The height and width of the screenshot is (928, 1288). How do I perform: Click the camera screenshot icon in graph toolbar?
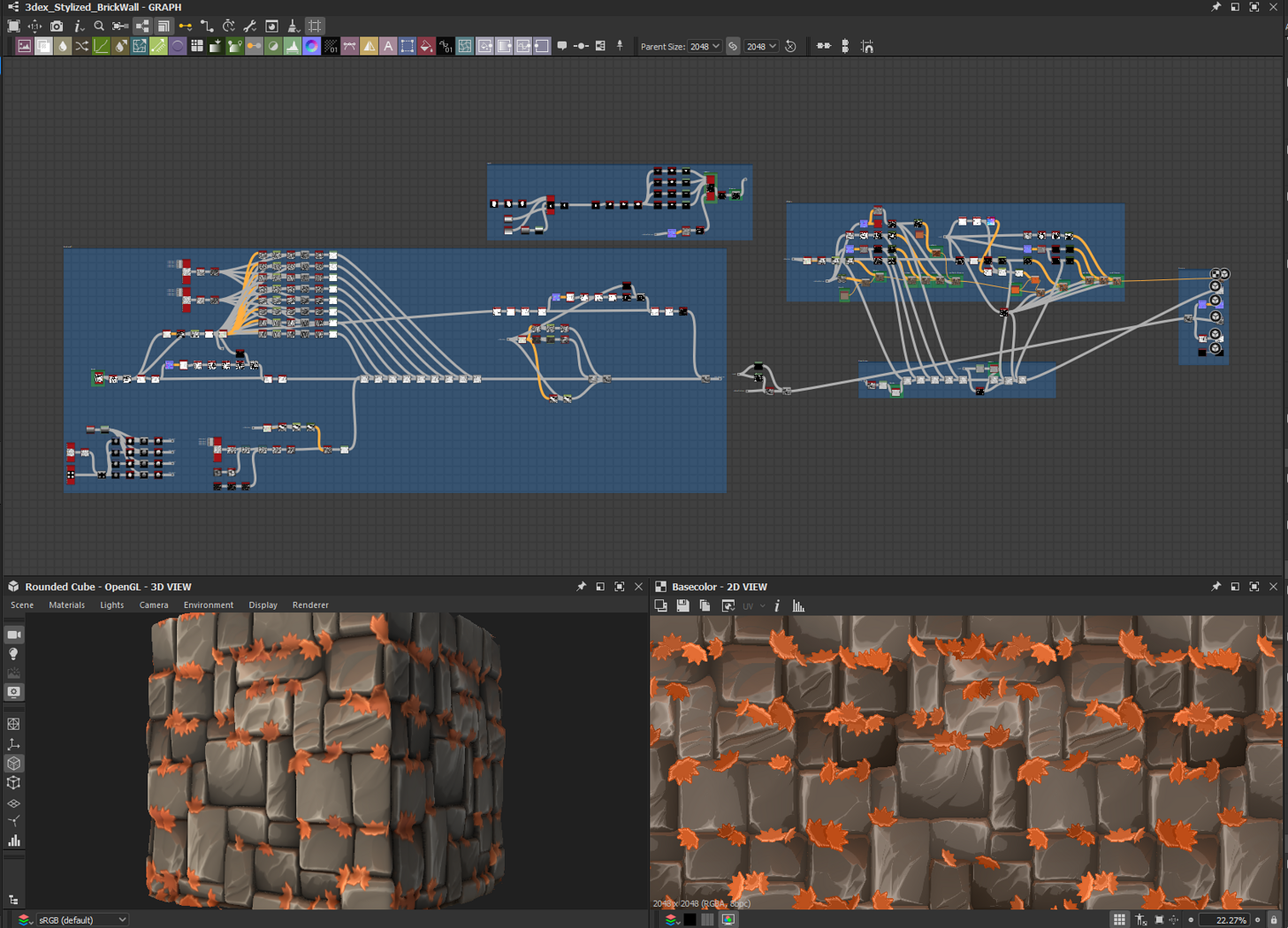click(x=57, y=27)
